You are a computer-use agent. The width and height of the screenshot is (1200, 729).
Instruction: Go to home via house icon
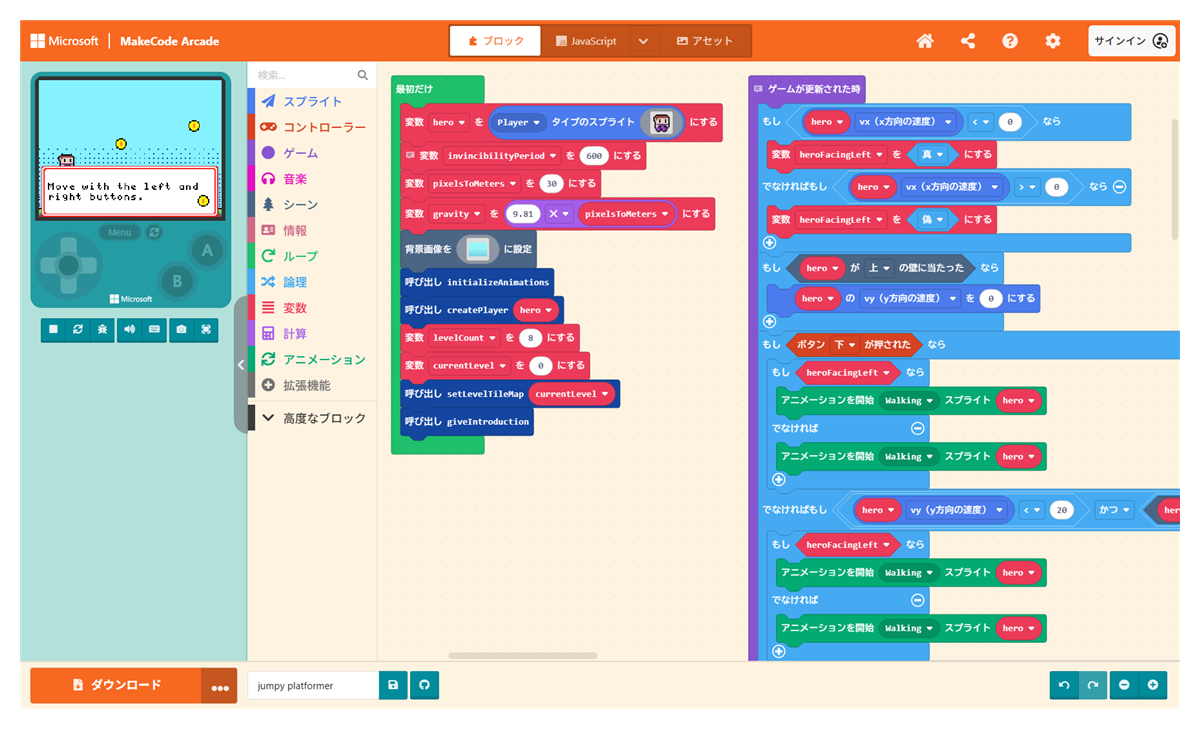925,41
